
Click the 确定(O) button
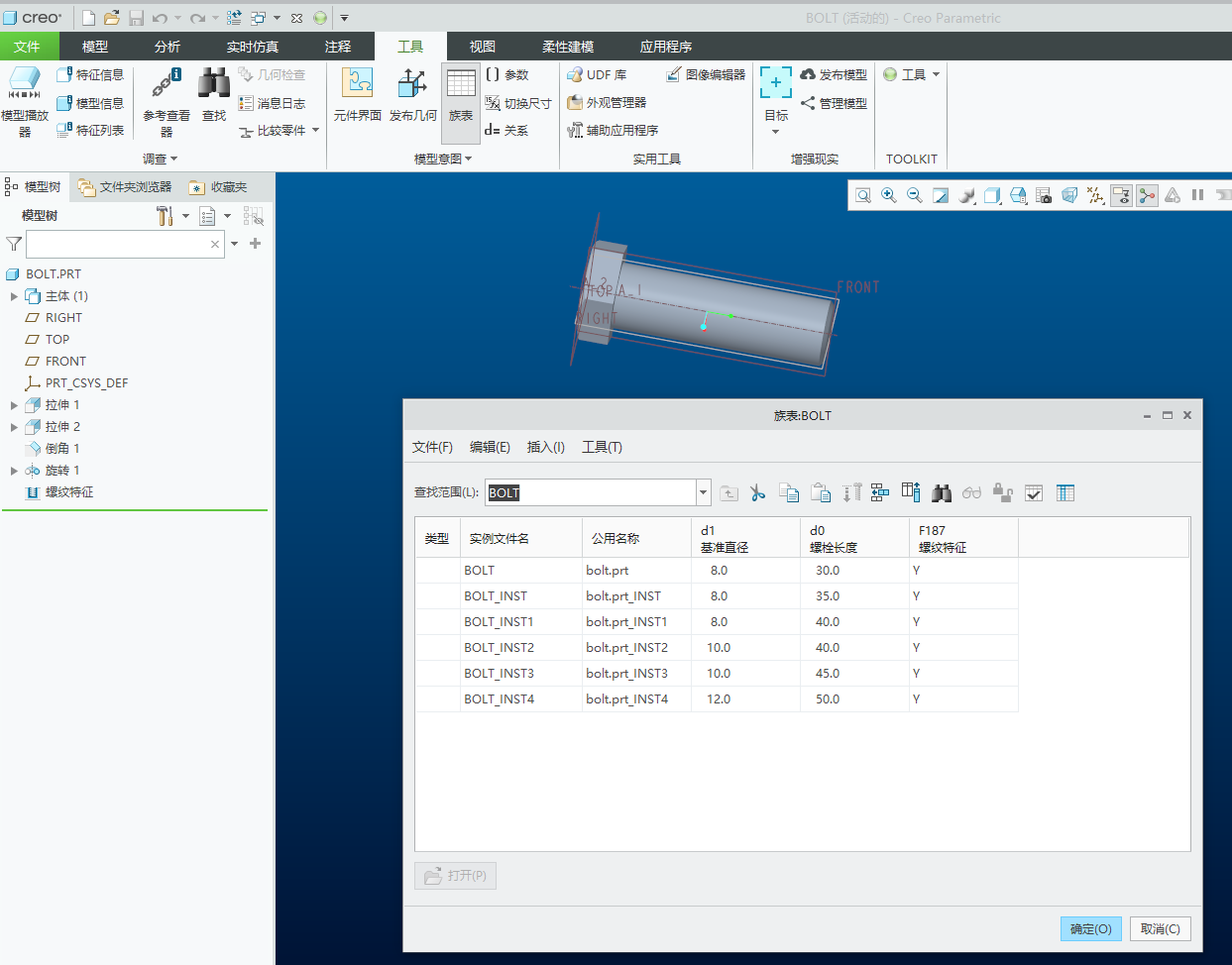1090,928
